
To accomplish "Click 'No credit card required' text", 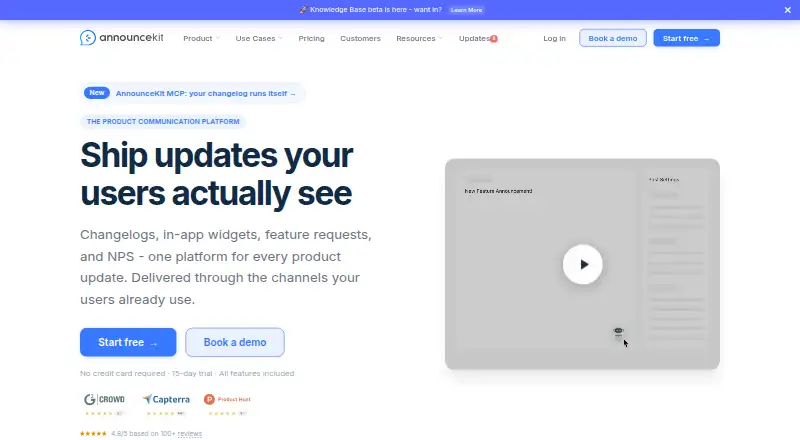I will click(122, 373).
